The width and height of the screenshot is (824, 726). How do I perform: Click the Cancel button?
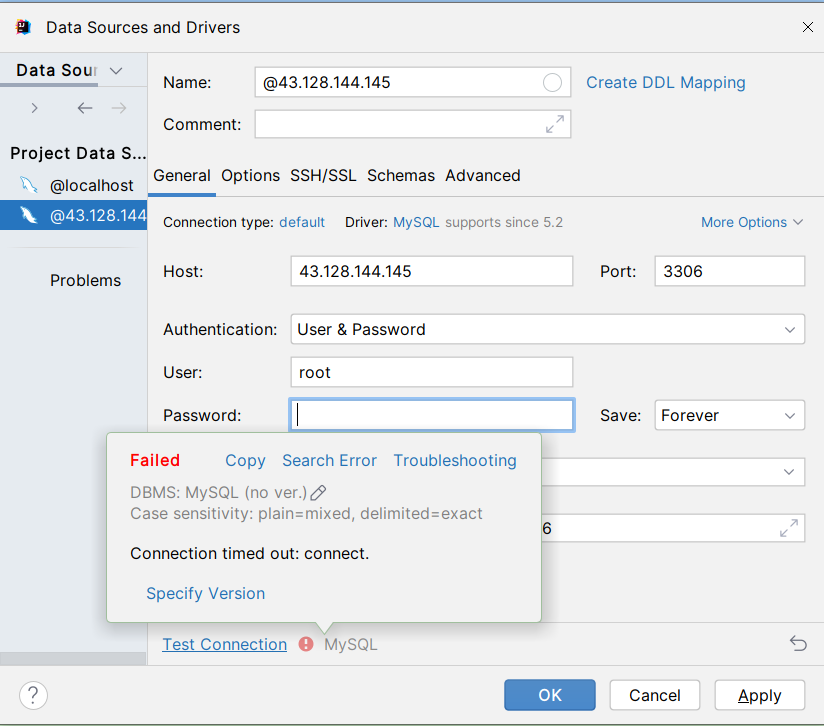655,695
